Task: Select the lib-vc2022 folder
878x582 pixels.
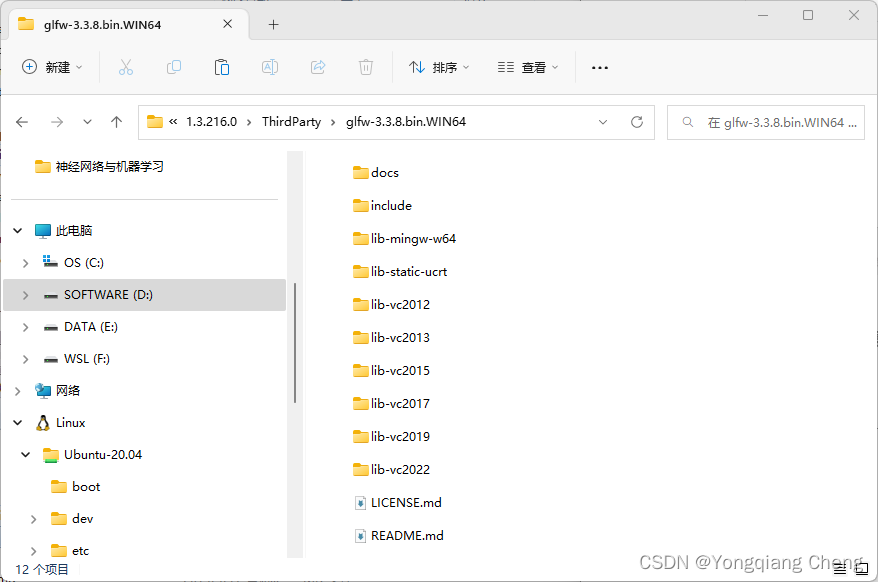Action: coord(391,470)
